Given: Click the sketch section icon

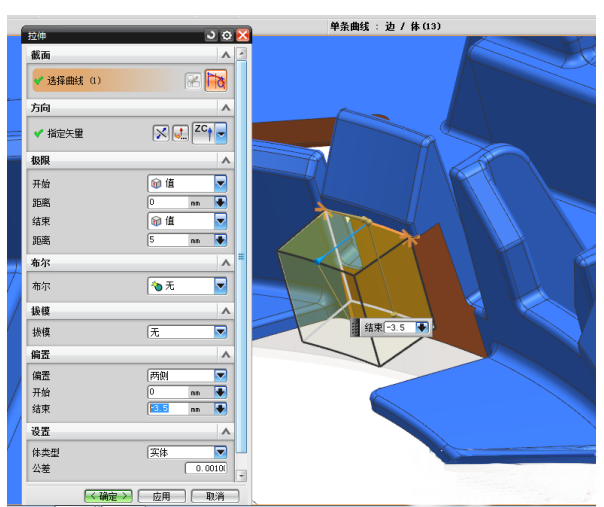Looking at the screenshot, I should pyautogui.click(x=192, y=81).
